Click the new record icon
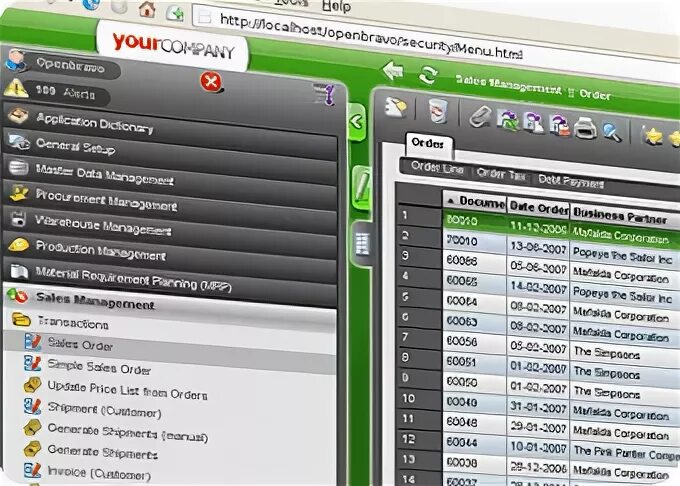 point(396,107)
